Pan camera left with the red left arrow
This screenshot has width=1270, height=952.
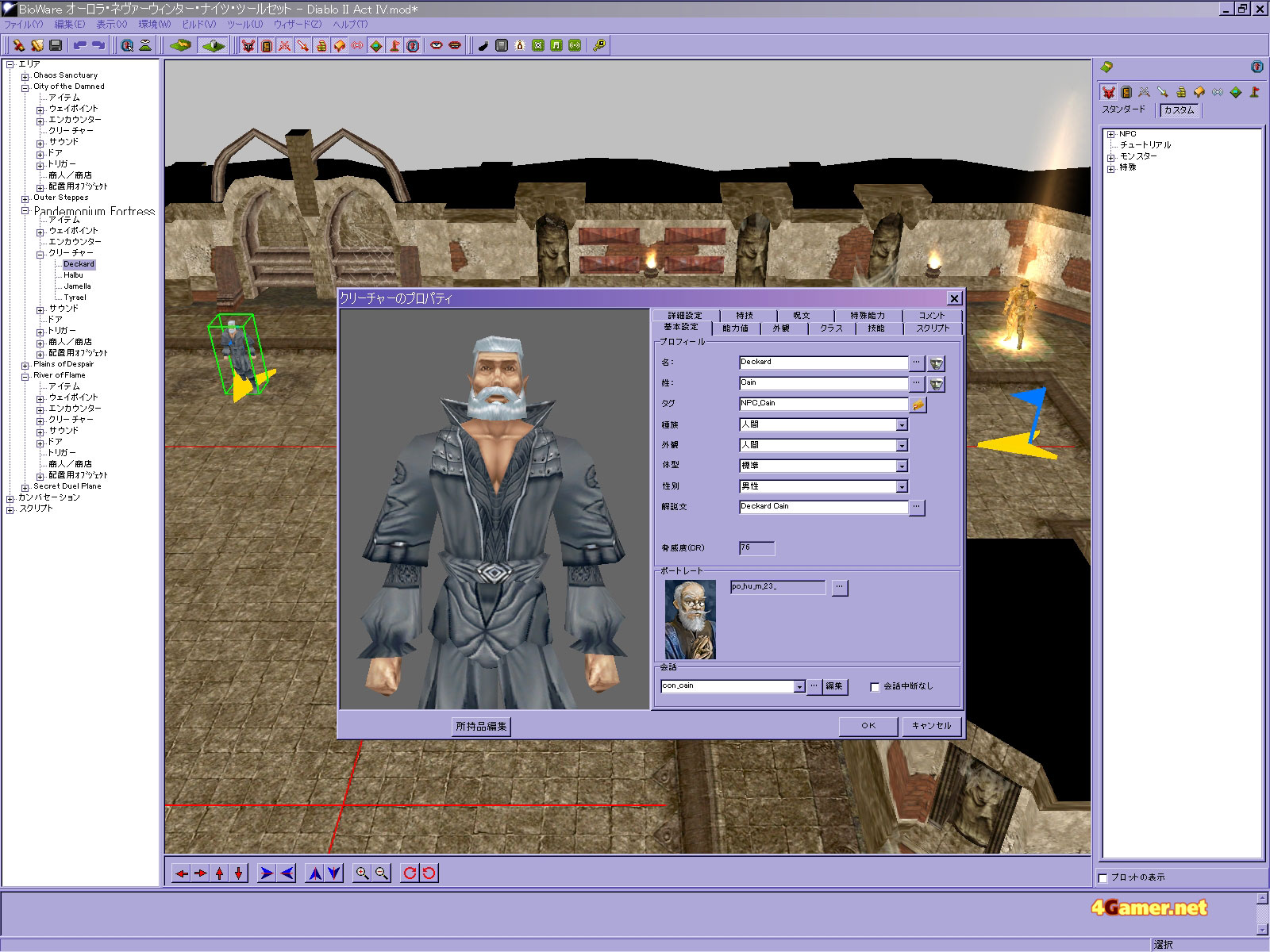(182, 873)
